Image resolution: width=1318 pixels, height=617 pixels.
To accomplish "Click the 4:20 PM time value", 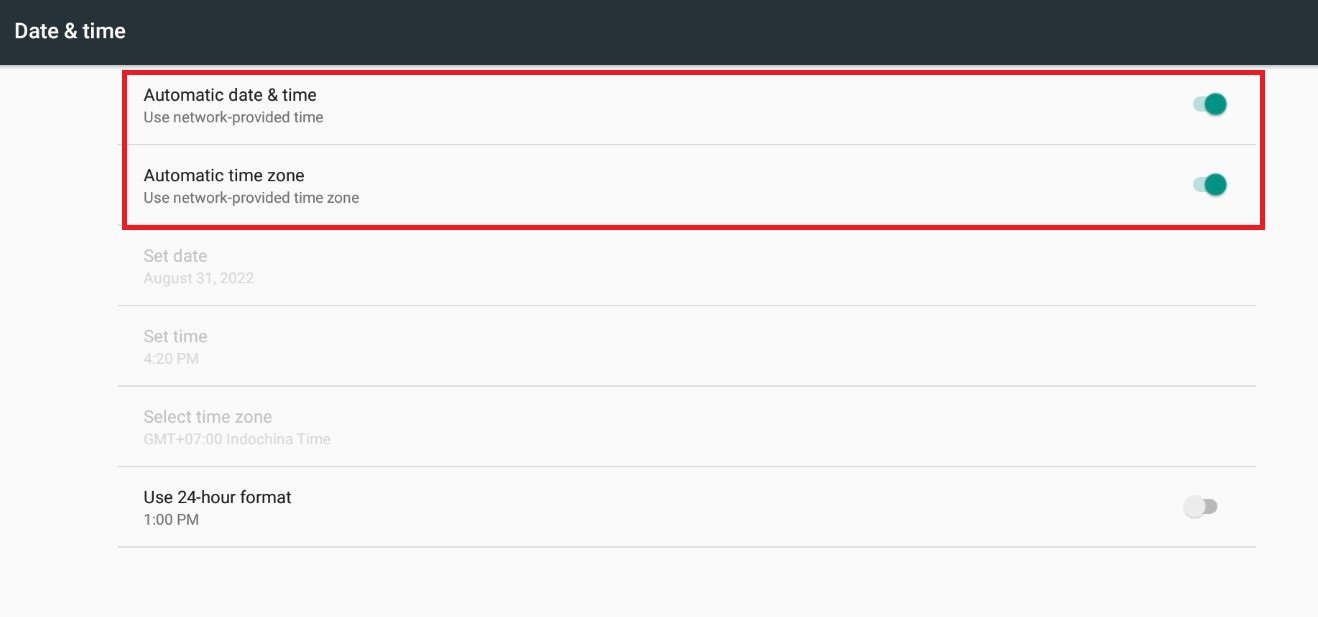I will click(171, 358).
